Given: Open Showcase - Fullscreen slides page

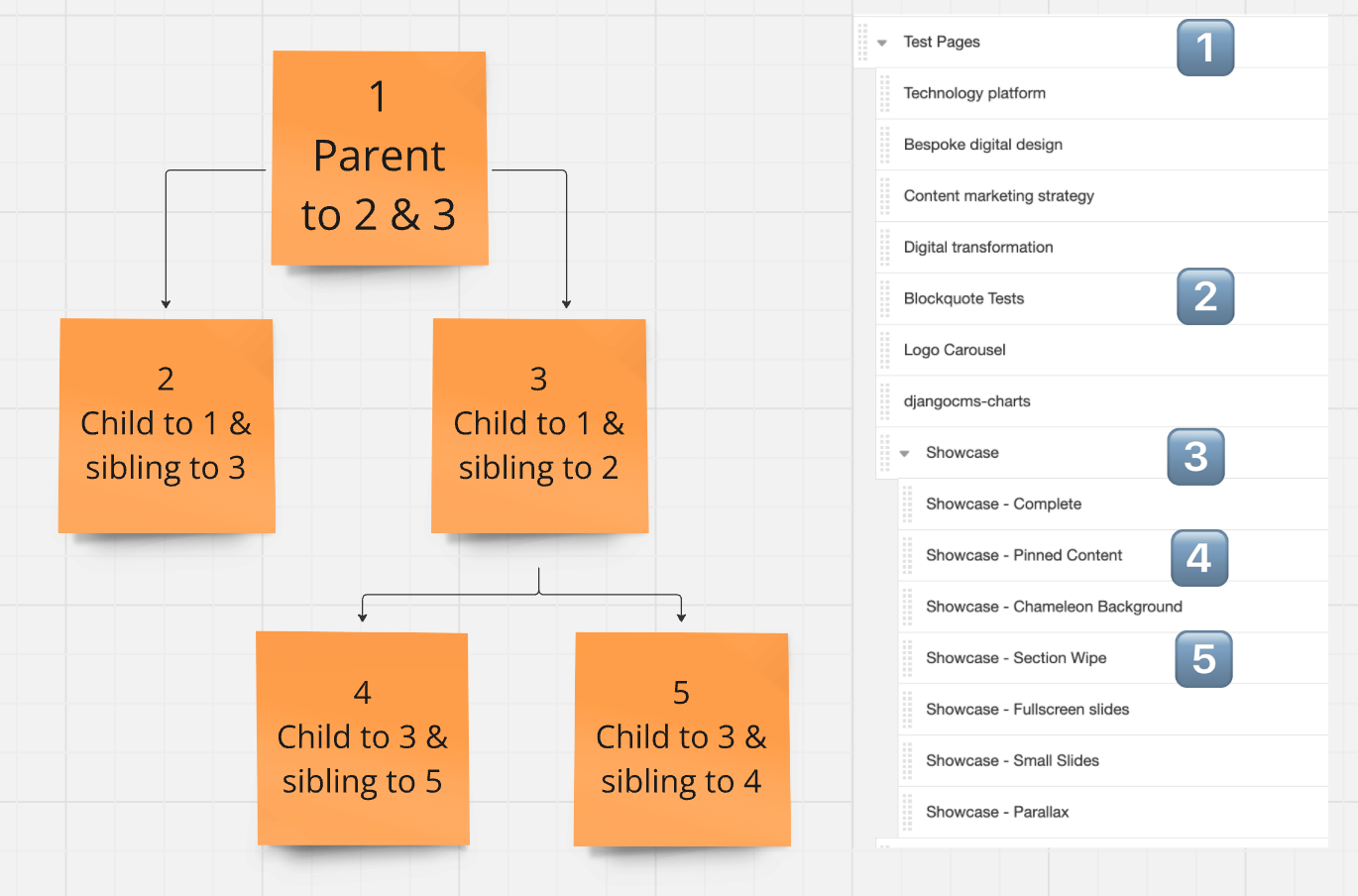Looking at the screenshot, I should point(1027,710).
